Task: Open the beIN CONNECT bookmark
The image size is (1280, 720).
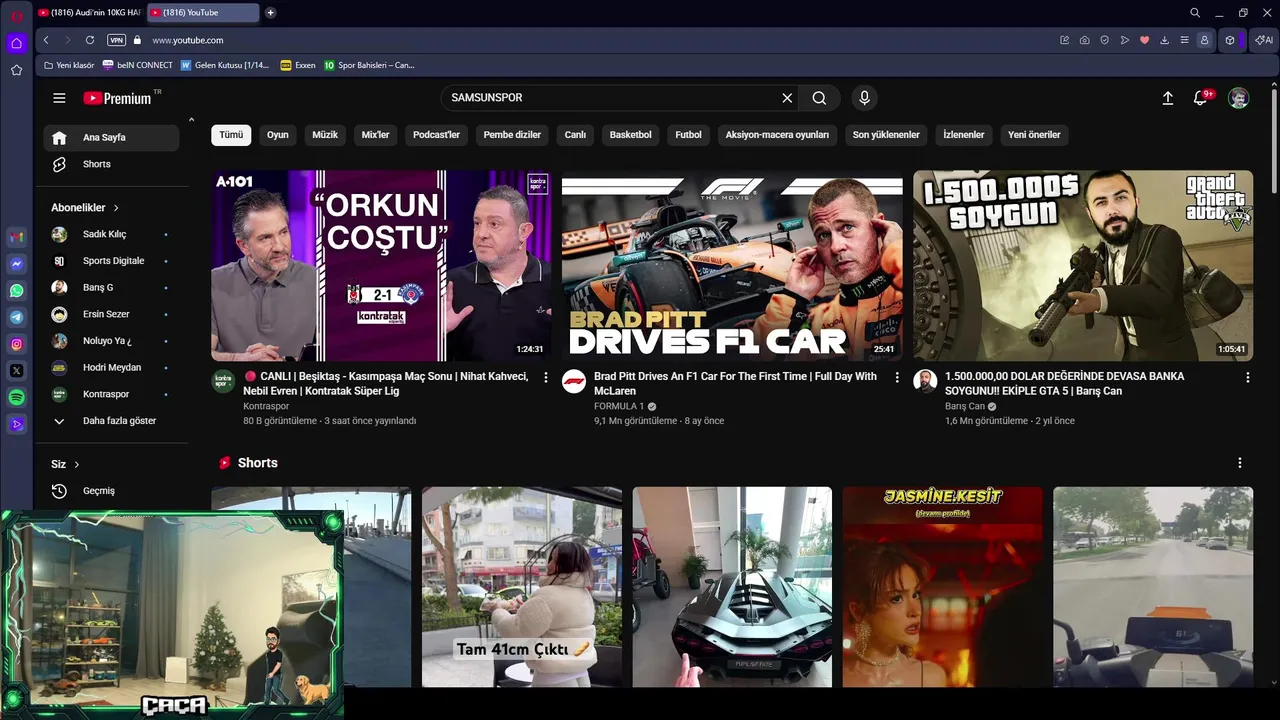Action: pos(138,65)
